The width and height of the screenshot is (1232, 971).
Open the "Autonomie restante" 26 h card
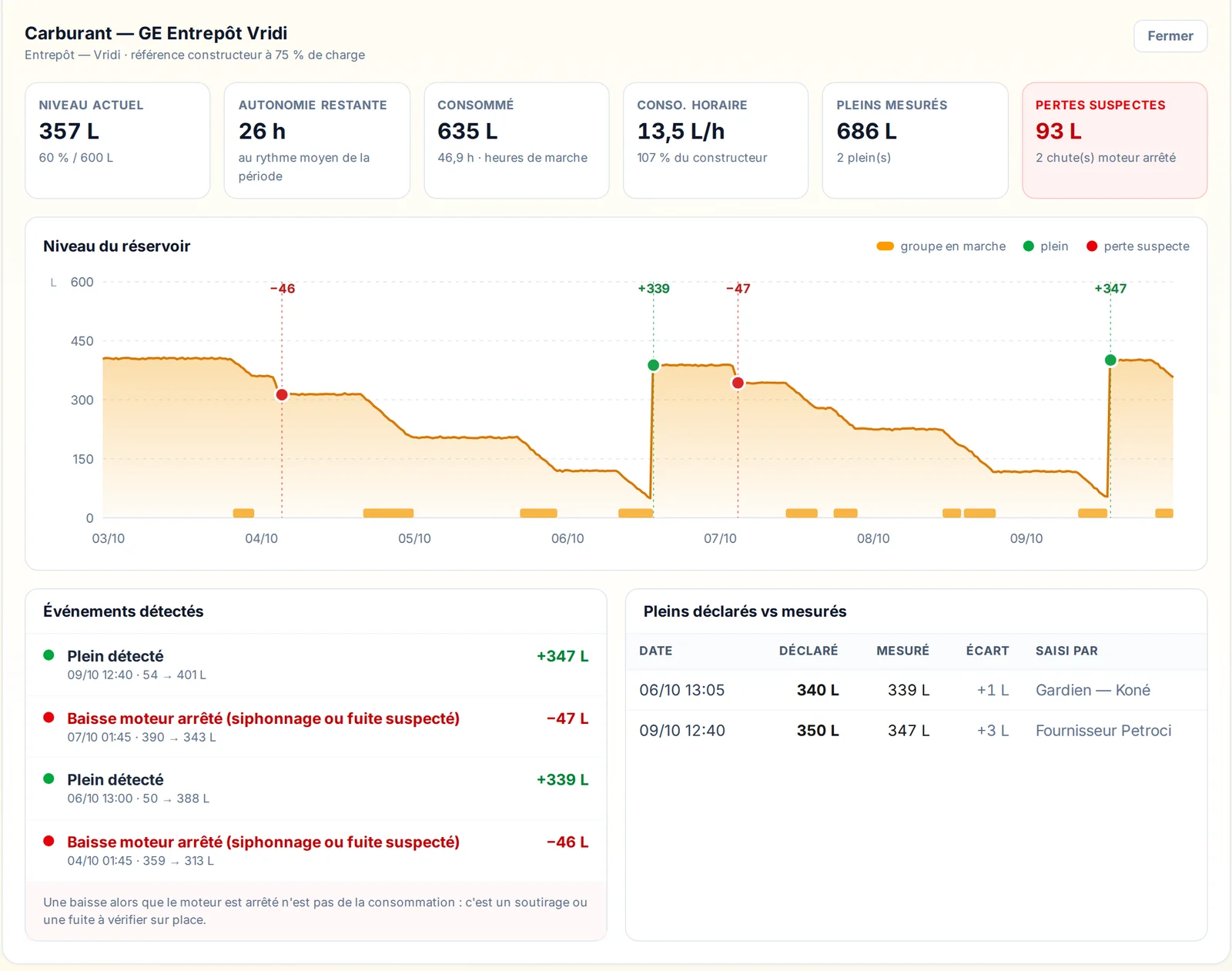317,140
